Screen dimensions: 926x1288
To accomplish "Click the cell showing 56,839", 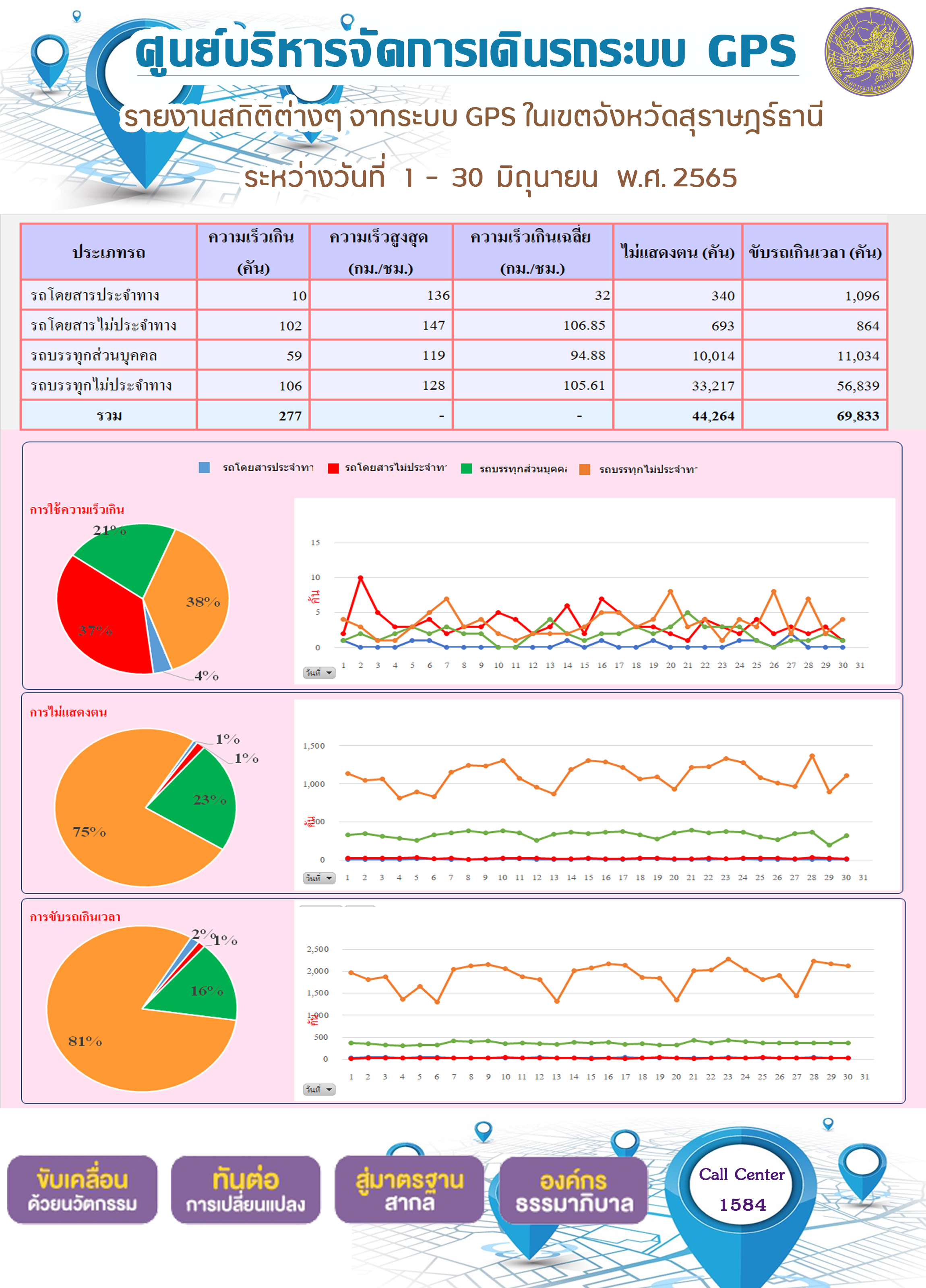I will pyautogui.click(x=858, y=386).
